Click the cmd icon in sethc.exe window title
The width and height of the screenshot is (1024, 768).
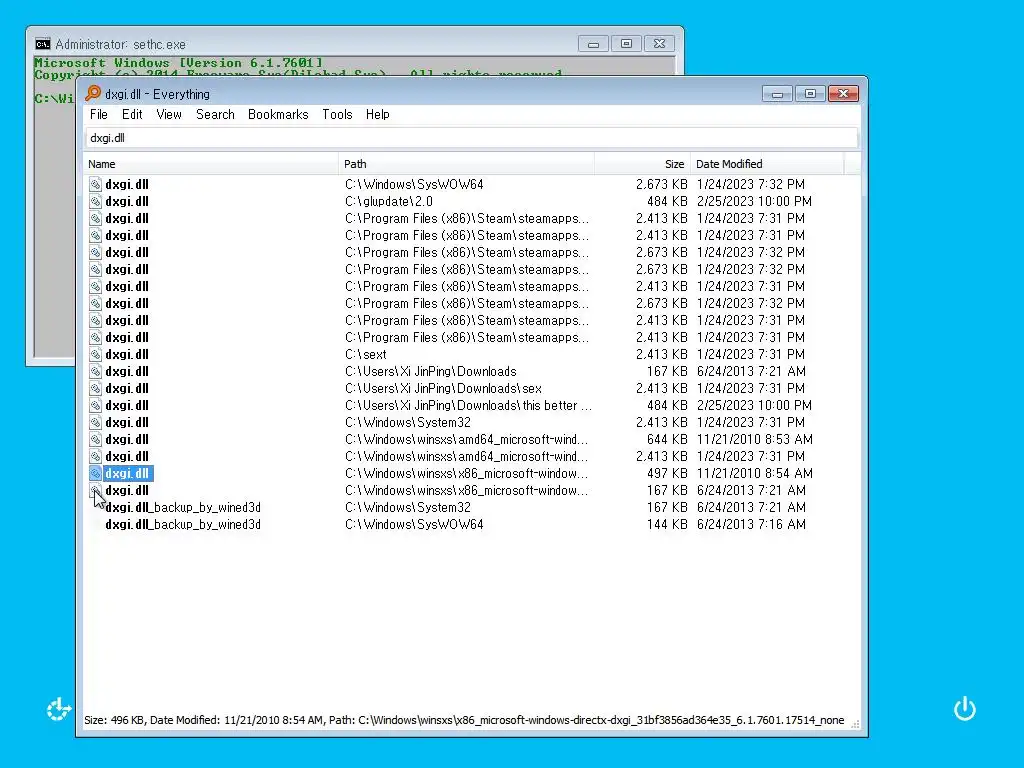pos(42,44)
